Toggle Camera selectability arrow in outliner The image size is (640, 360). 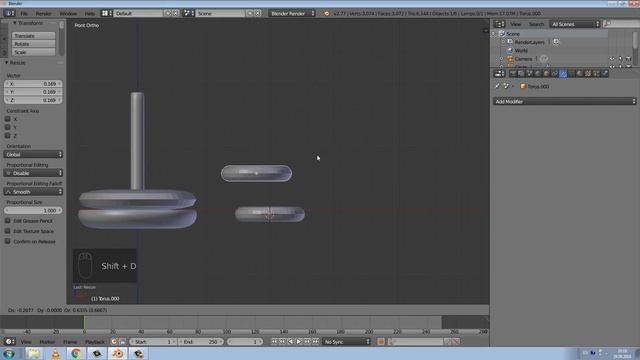[x=620, y=59]
